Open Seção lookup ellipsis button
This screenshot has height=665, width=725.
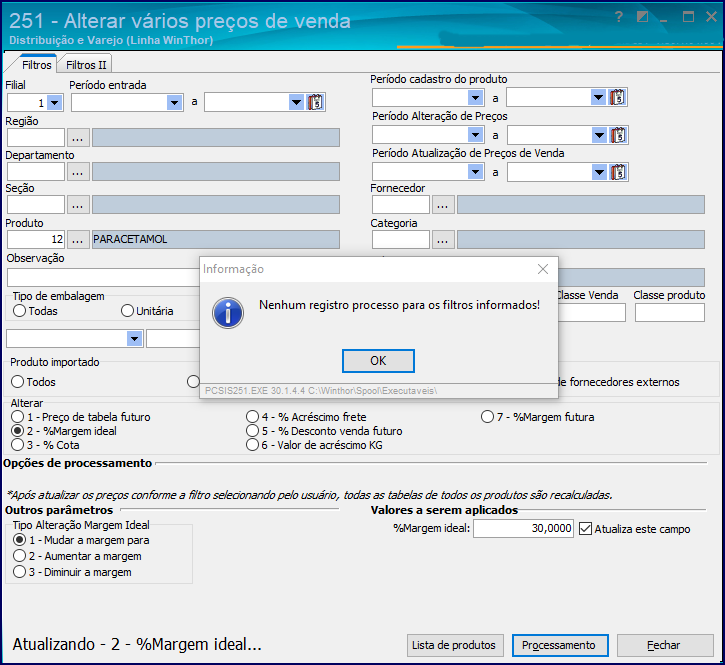pos(78,205)
